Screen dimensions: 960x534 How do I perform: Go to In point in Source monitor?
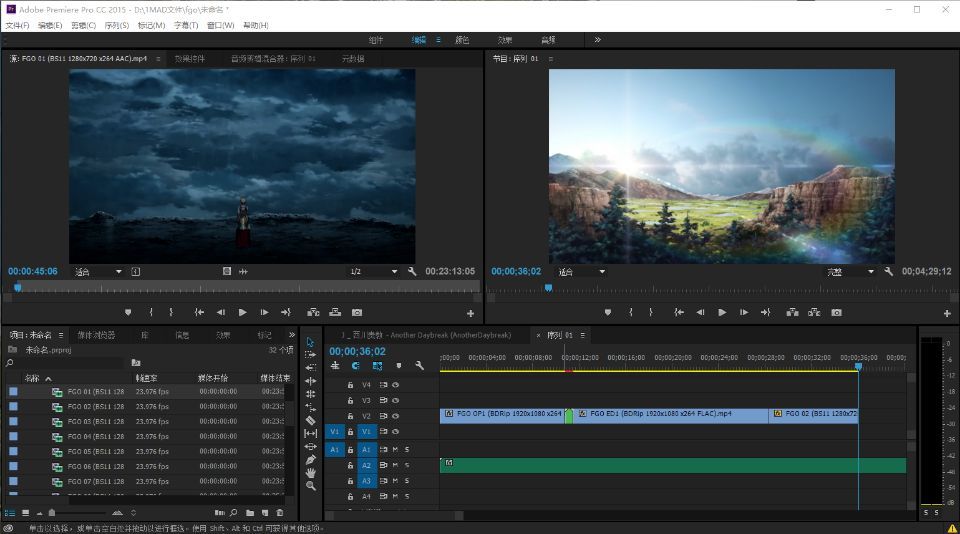click(x=199, y=312)
